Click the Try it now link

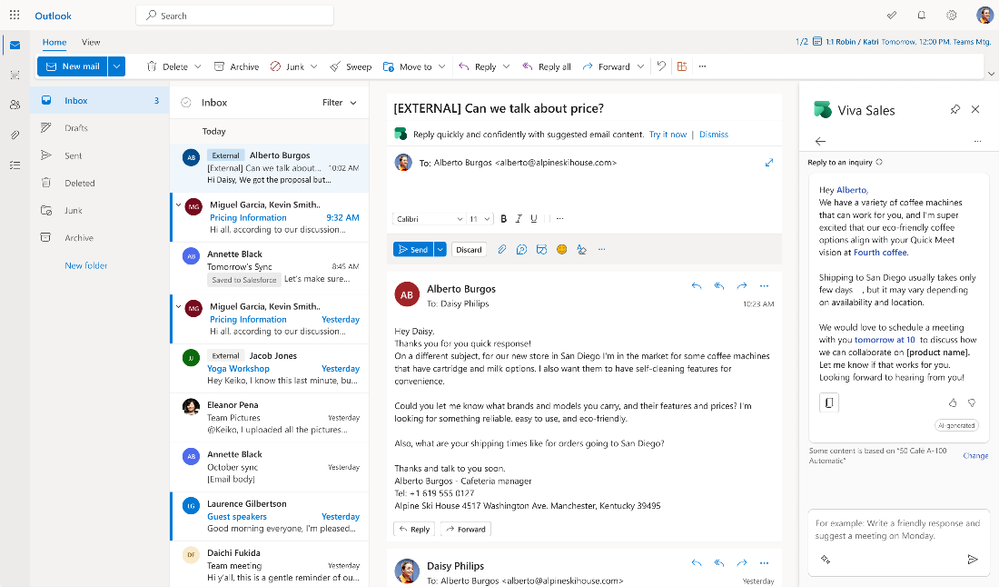click(x=668, y=134)
